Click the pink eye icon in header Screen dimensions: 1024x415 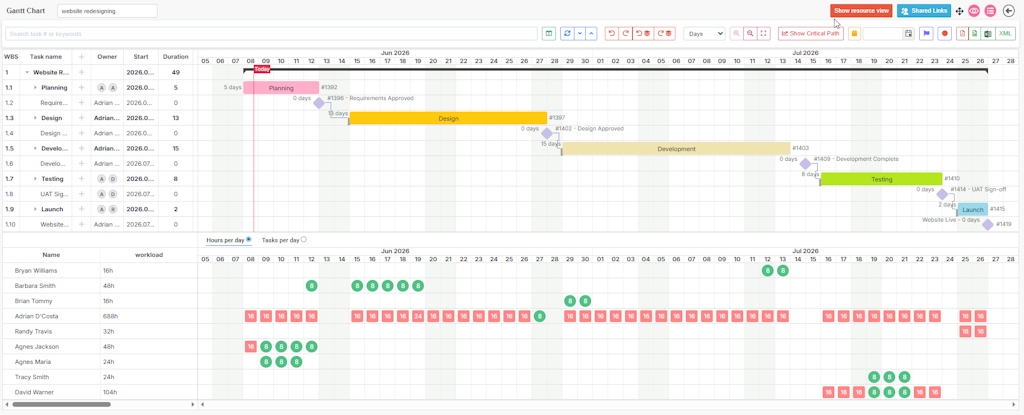point(974,10)
